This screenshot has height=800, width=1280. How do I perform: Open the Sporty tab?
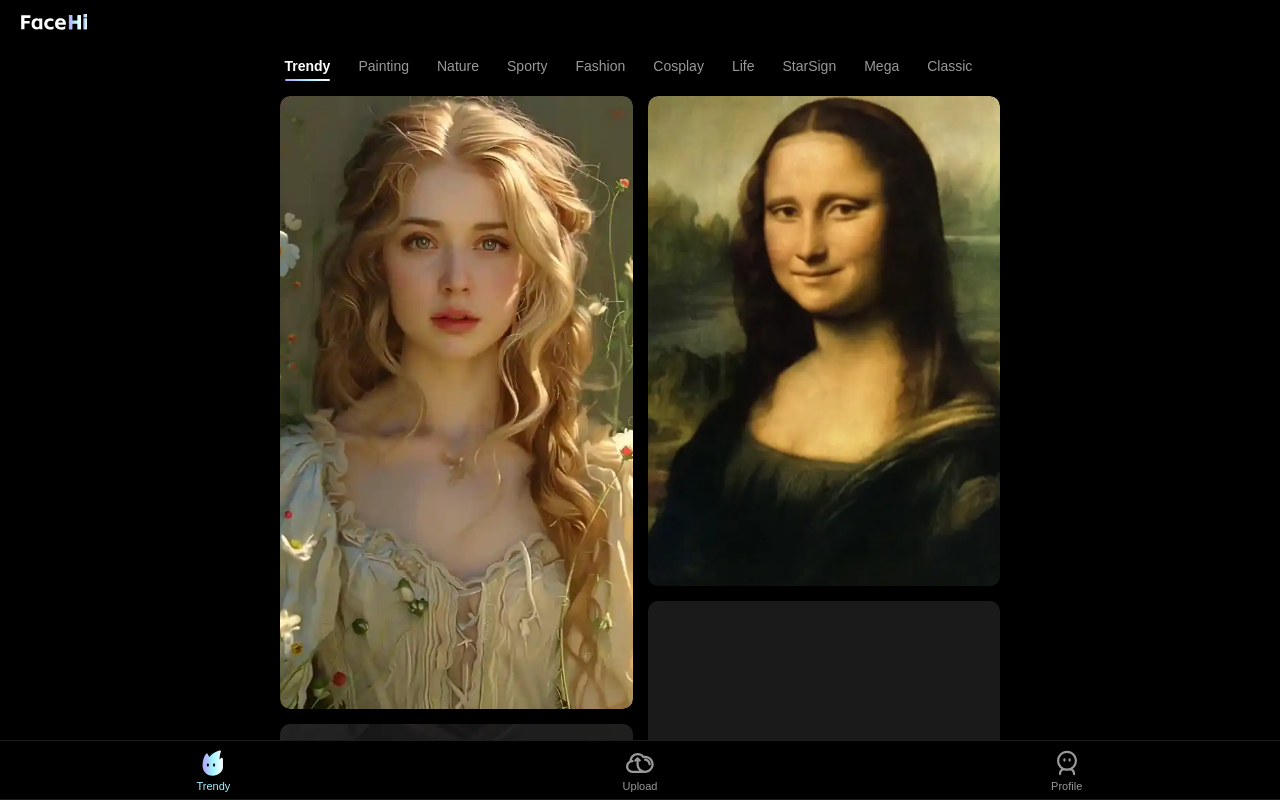click(x=527, y=66)
